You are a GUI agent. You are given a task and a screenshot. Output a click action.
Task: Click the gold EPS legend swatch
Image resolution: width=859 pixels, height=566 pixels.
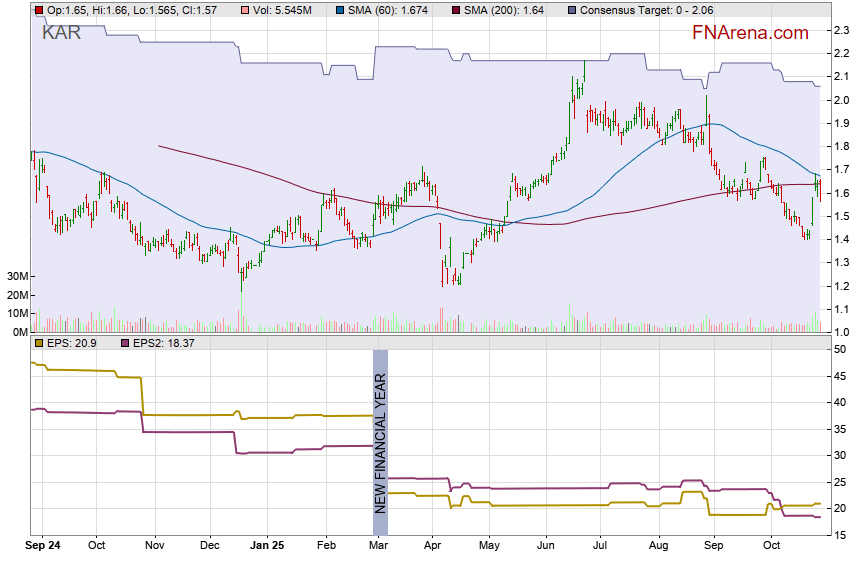click(x=39, y=343)
